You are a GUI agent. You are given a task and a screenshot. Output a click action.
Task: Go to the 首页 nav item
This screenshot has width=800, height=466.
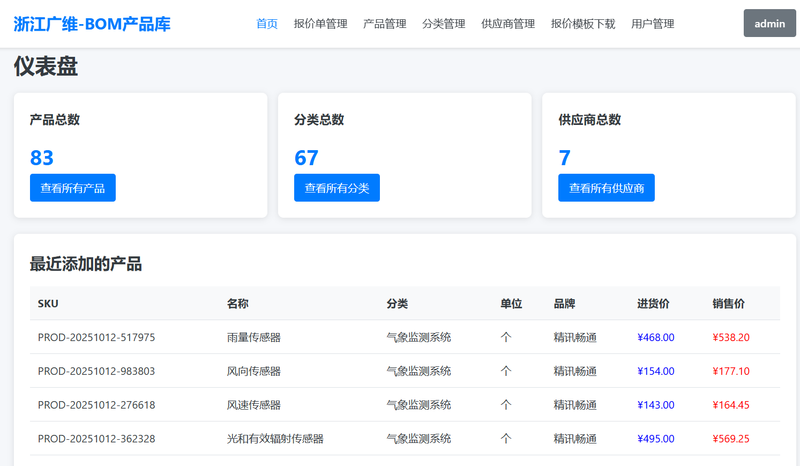267,24
